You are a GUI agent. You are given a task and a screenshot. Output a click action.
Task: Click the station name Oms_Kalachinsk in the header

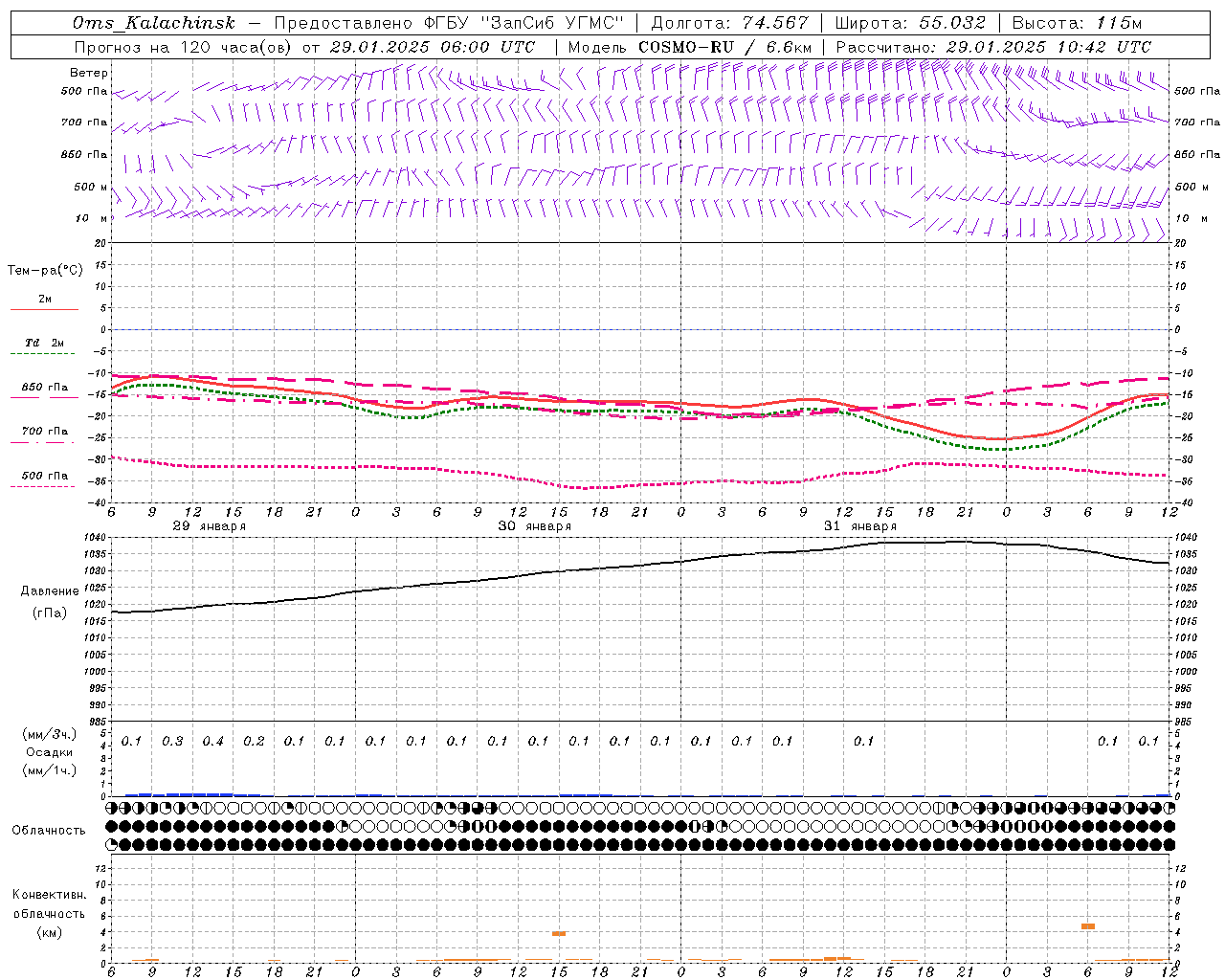(154, 23)
